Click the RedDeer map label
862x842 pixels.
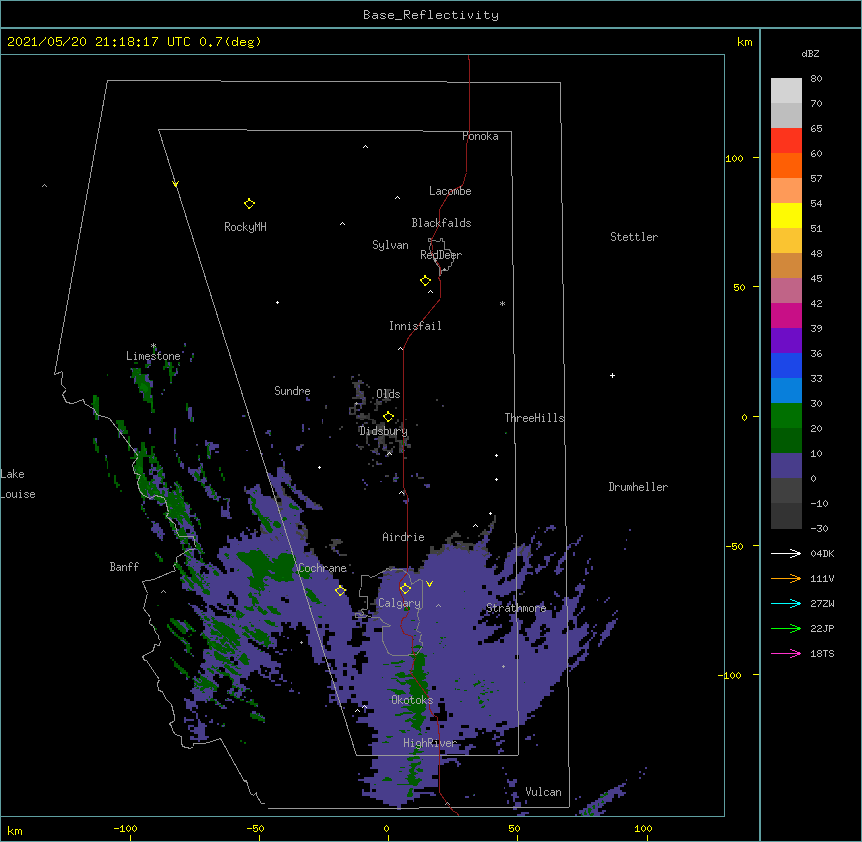(x=441, y=255)
